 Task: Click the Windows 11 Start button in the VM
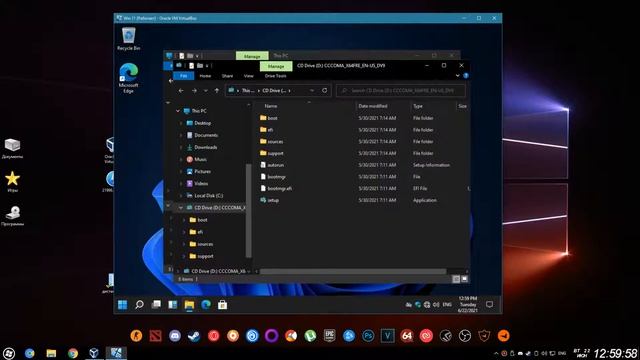pos(122,304)
